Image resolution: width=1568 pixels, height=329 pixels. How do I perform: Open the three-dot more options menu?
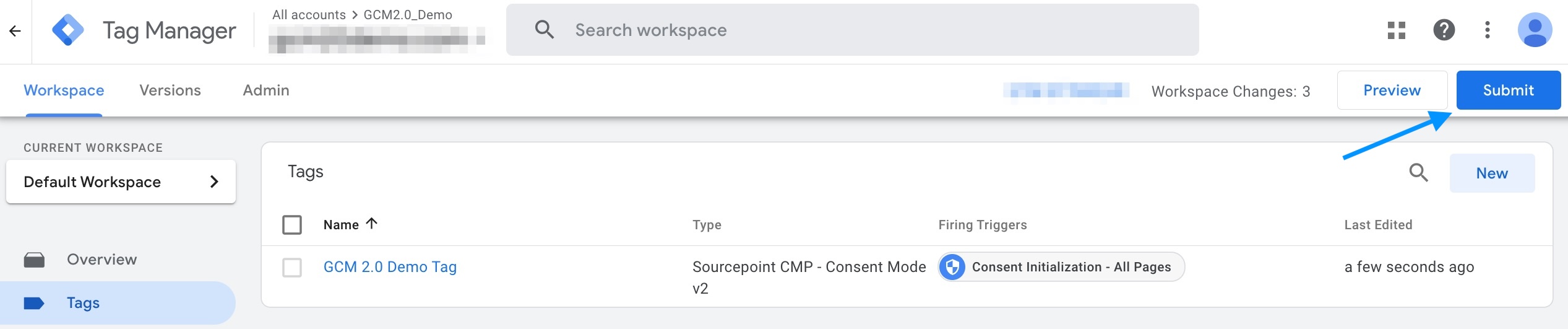point(1487,30)
